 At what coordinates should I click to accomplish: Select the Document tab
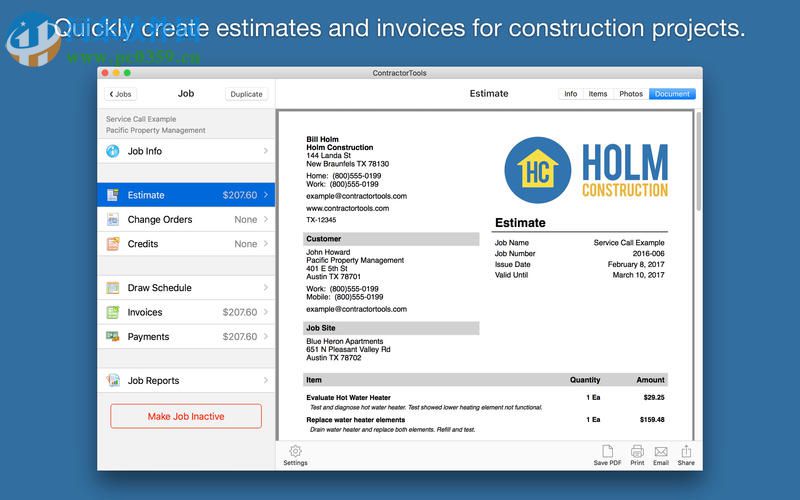(672, 94)
